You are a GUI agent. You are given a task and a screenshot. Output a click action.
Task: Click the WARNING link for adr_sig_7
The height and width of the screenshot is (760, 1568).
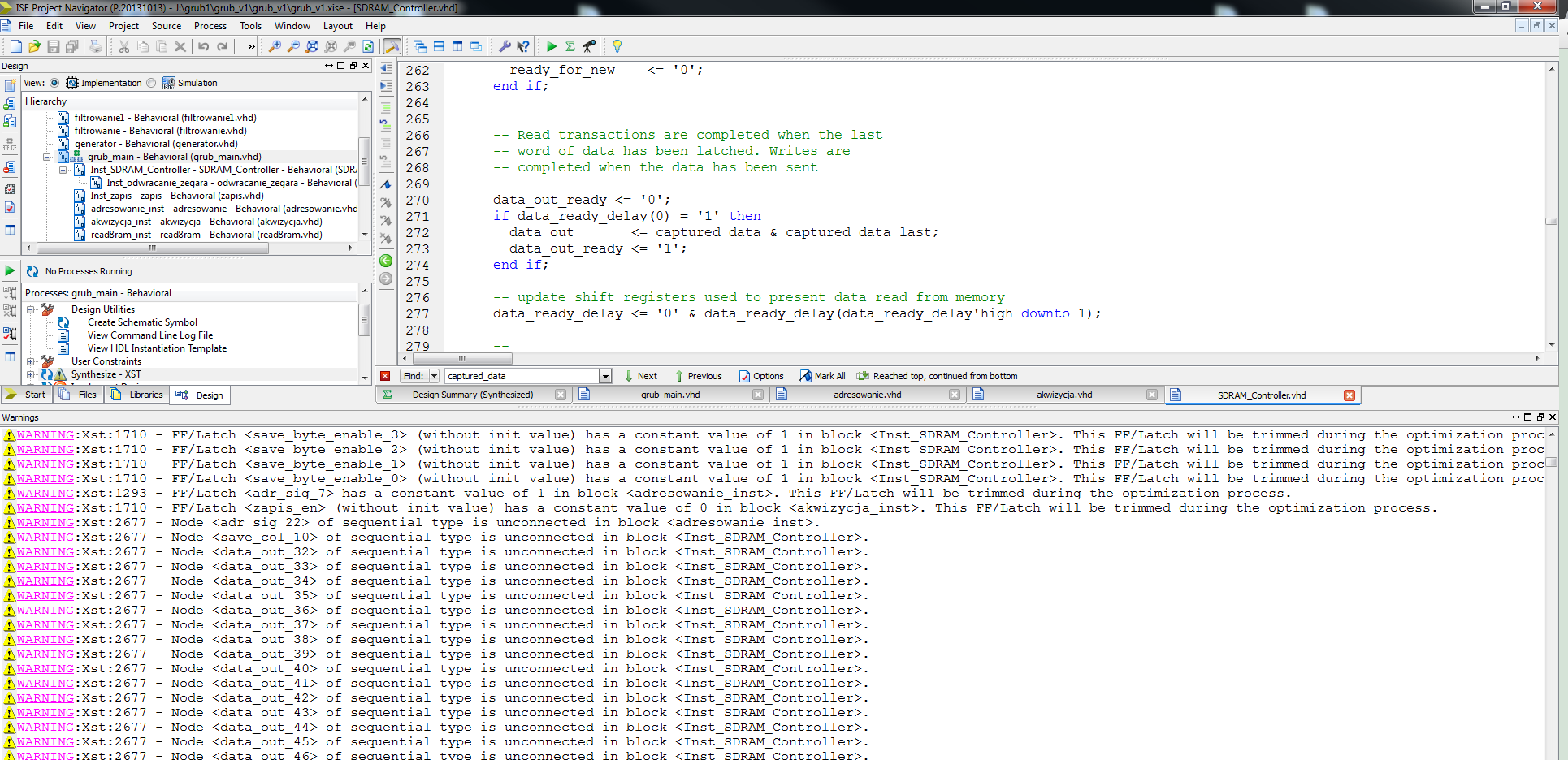[45, 494]
